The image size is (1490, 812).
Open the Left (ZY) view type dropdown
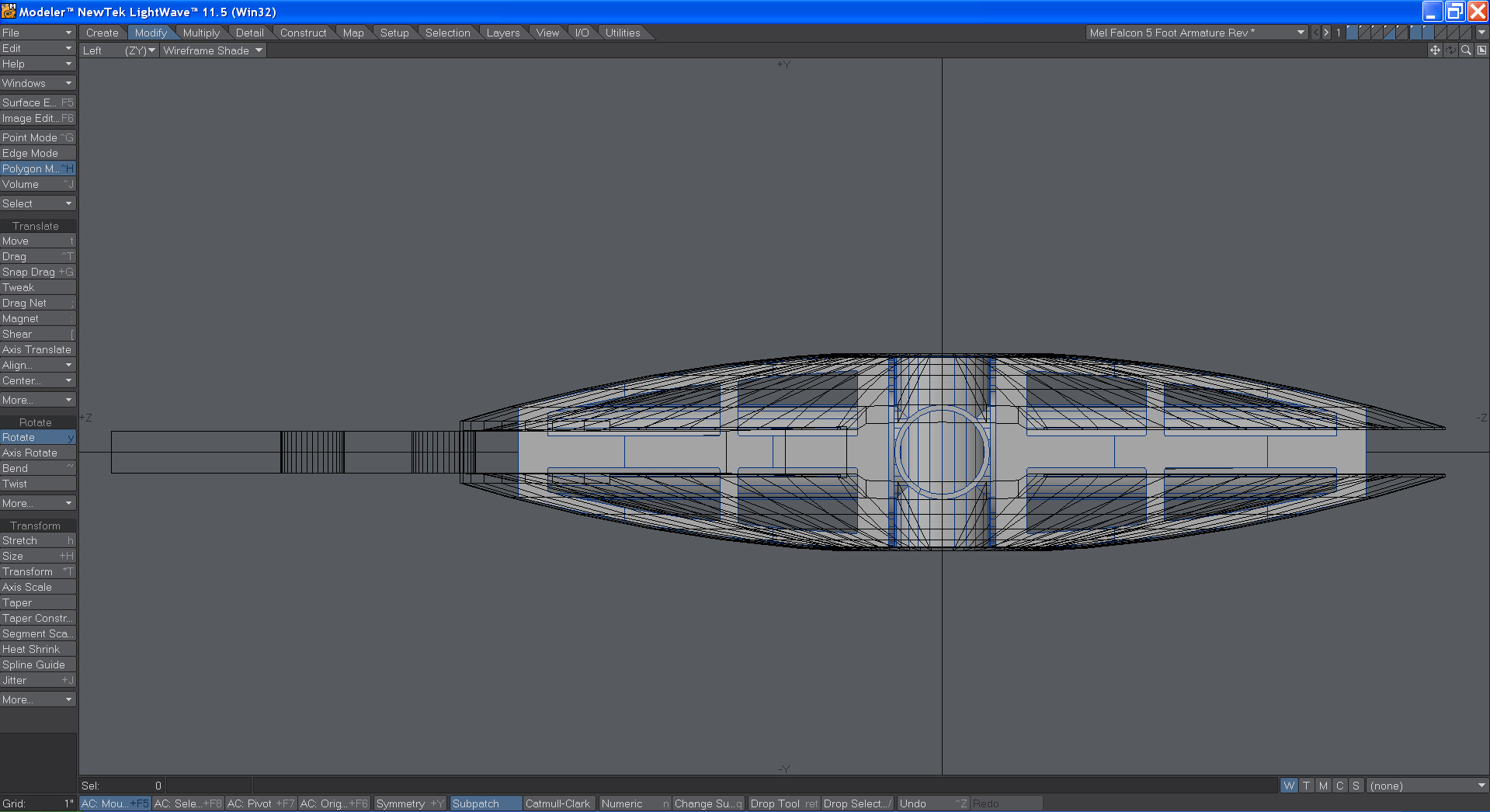pos(119,50)
